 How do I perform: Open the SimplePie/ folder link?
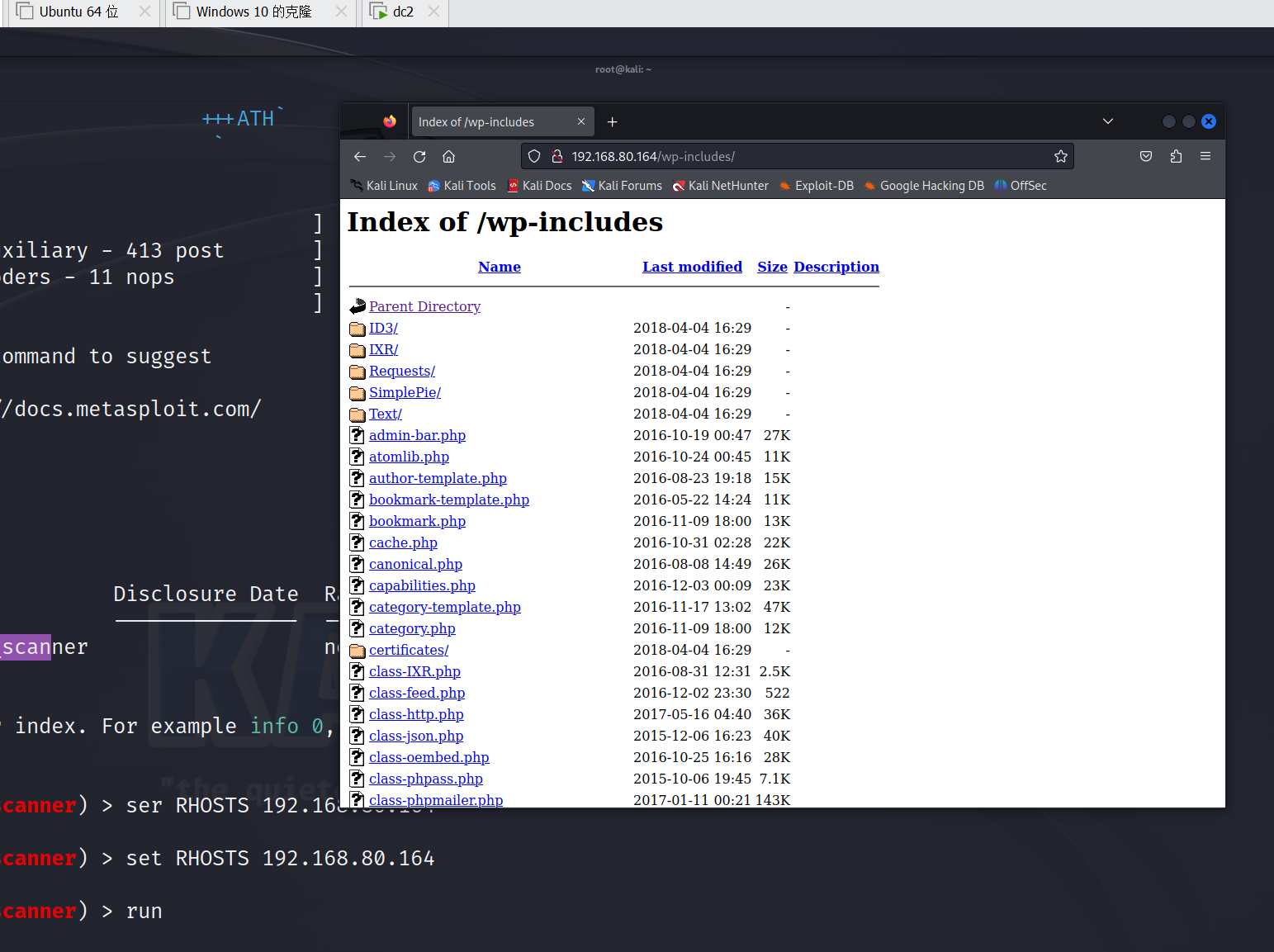coord(405,392)
